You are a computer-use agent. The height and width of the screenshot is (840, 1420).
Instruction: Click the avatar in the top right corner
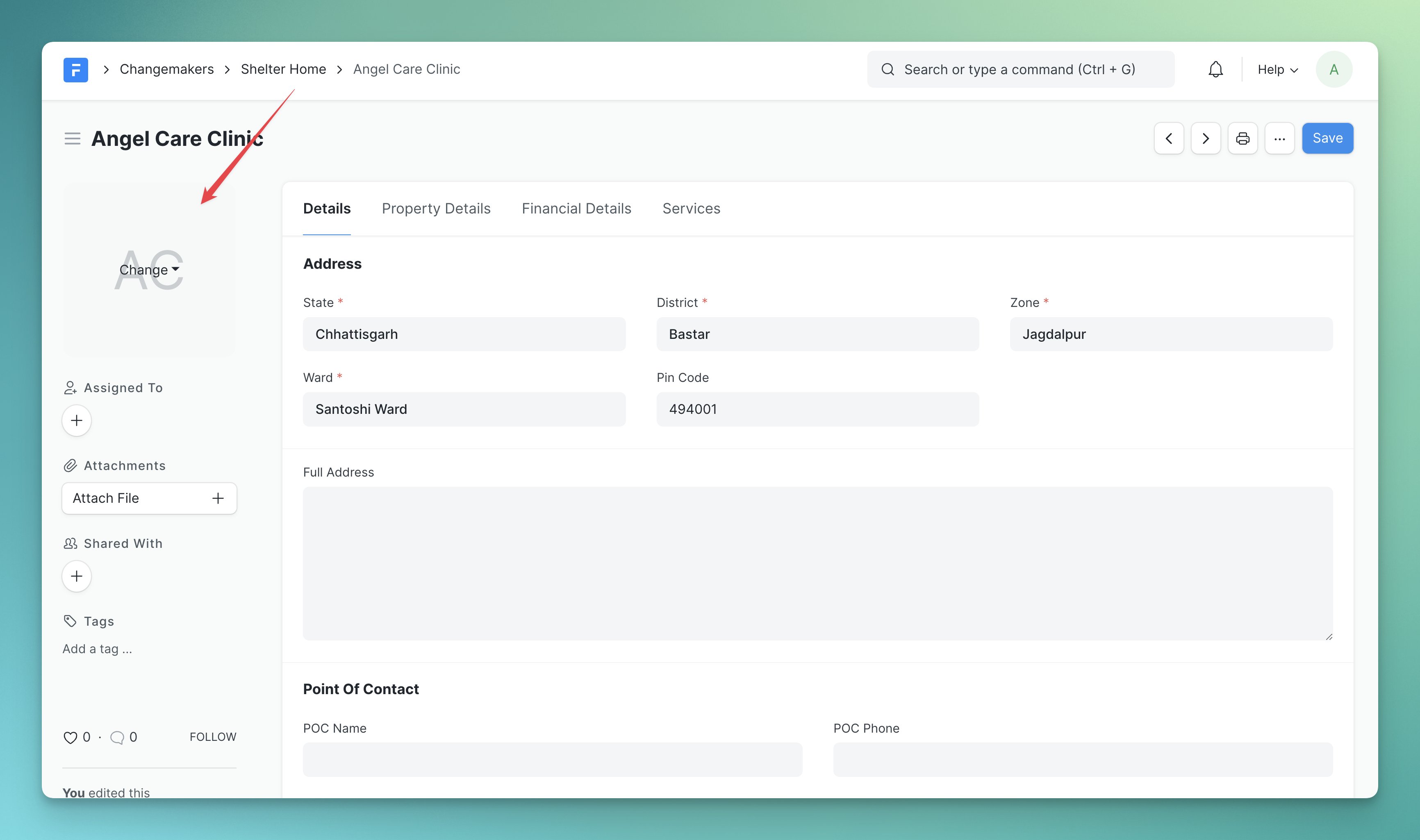[1334, 69]
